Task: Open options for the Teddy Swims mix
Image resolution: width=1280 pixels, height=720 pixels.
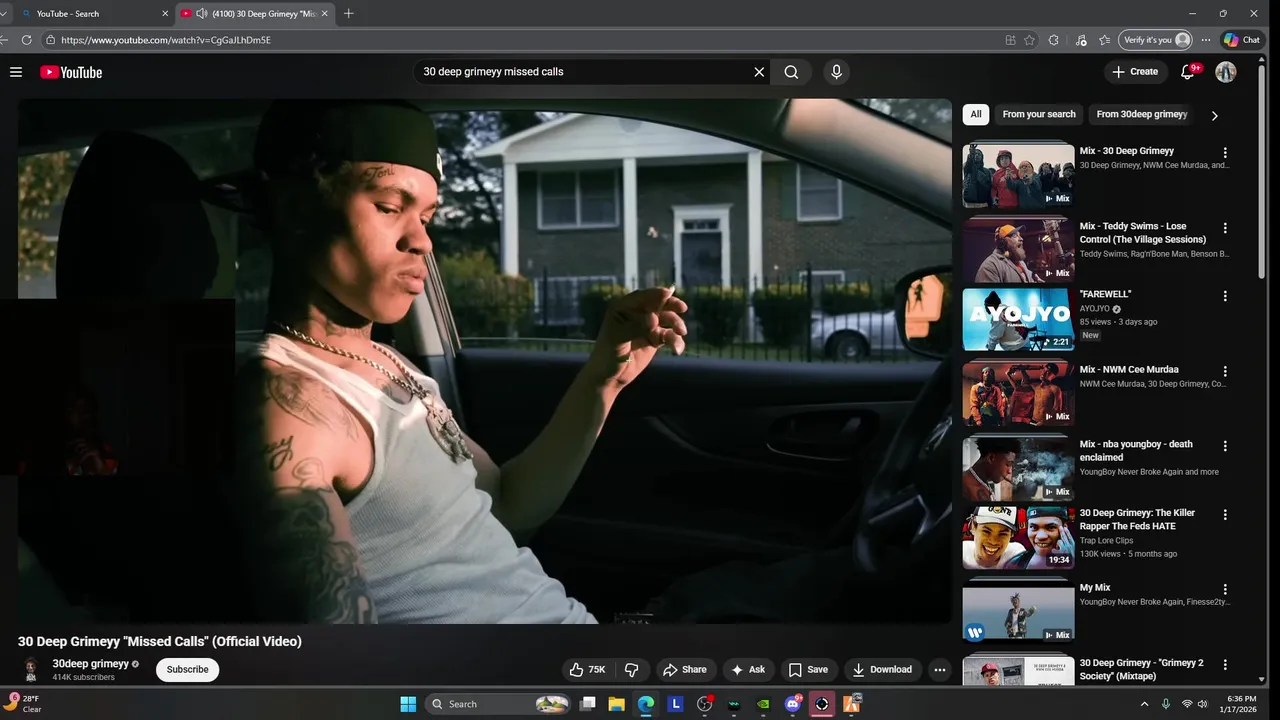Action: 1225,228
